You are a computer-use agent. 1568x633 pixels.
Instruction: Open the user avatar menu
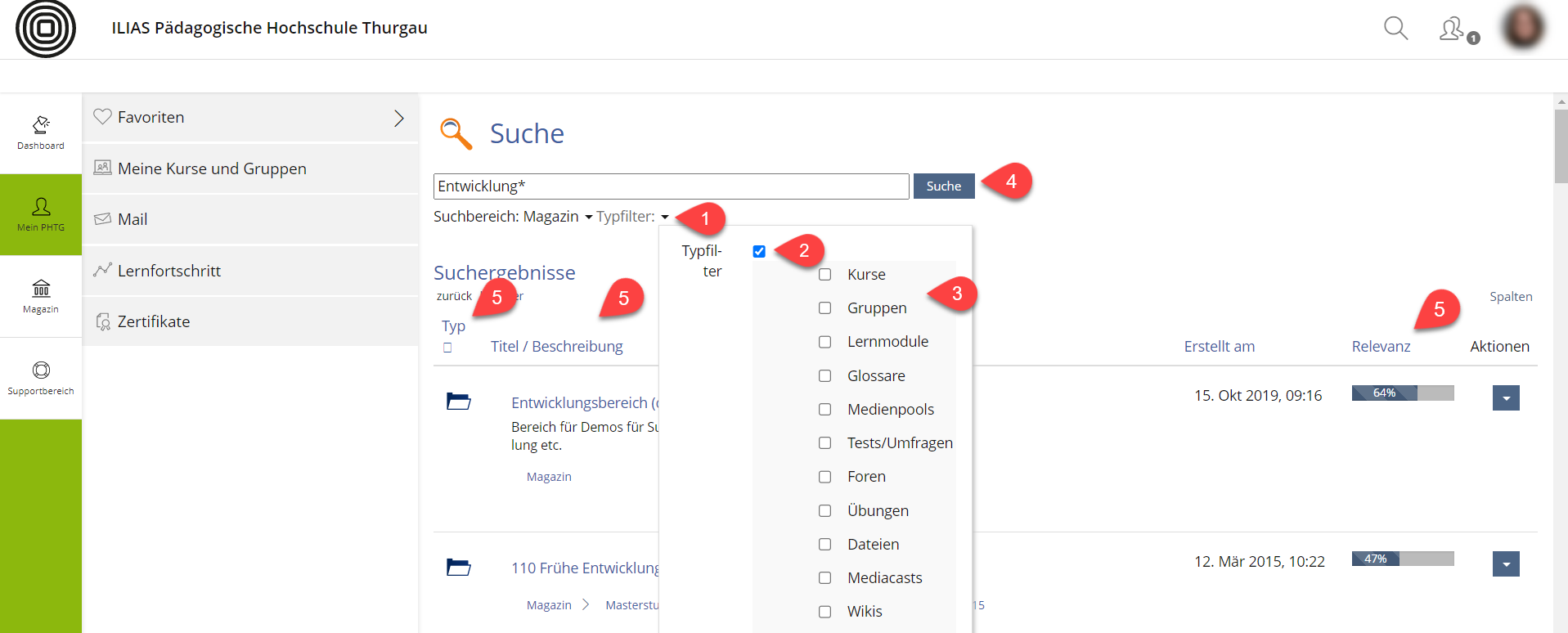[x=1523, y=27]
